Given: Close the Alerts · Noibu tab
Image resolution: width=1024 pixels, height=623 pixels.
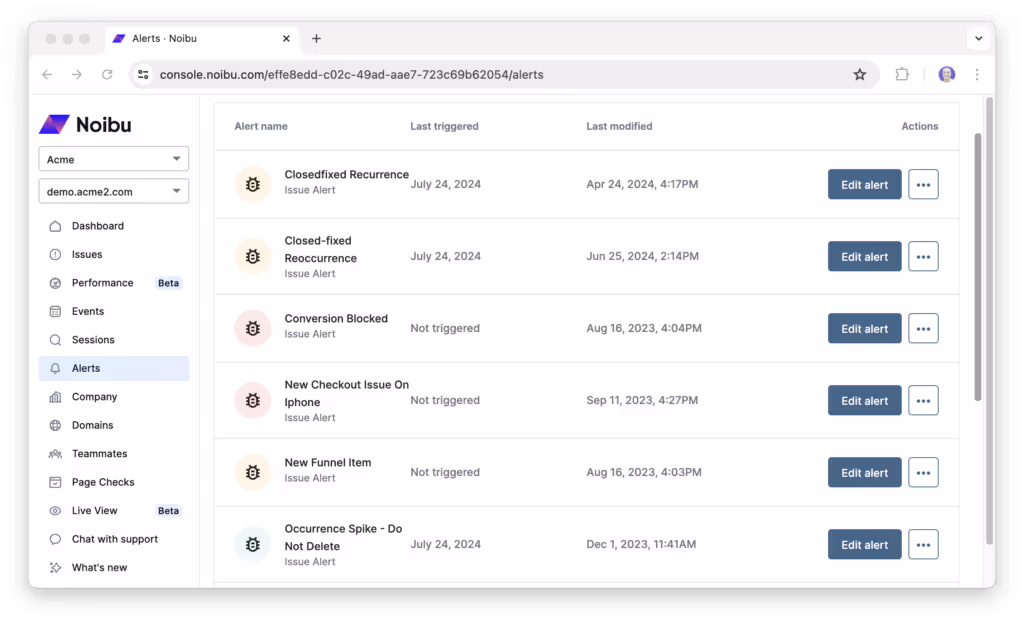Looking at the screenshot, I should tap(286, 39).
